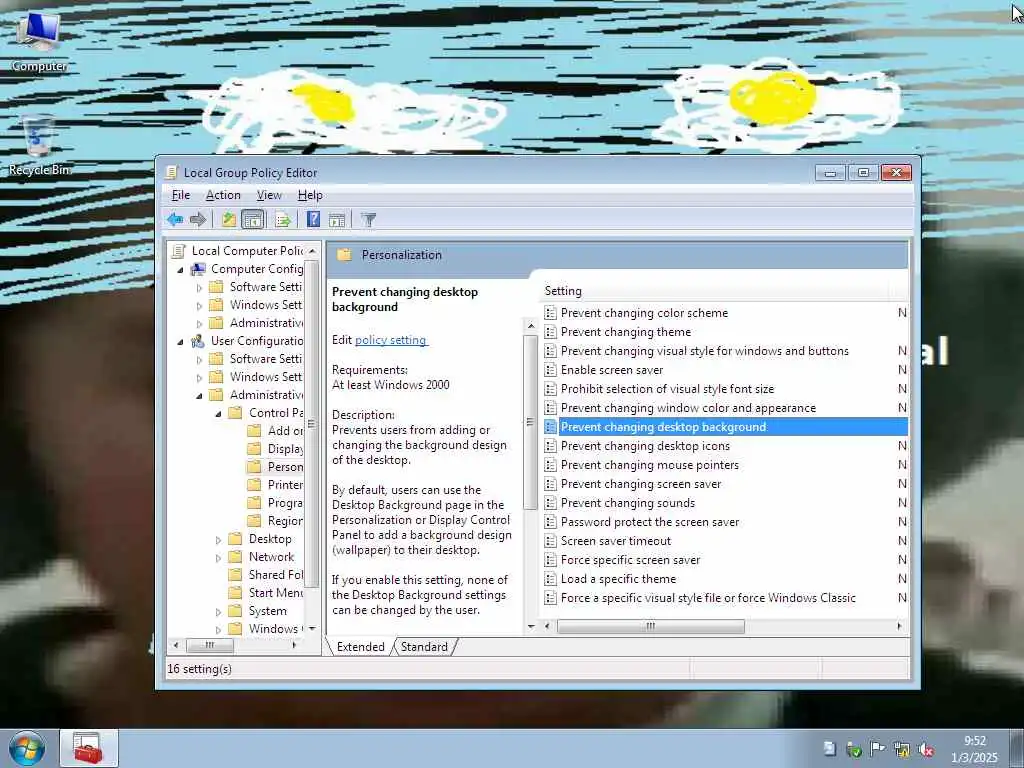Open the View menu
This screenshot has width=1024, height=768.
[269, 195]
